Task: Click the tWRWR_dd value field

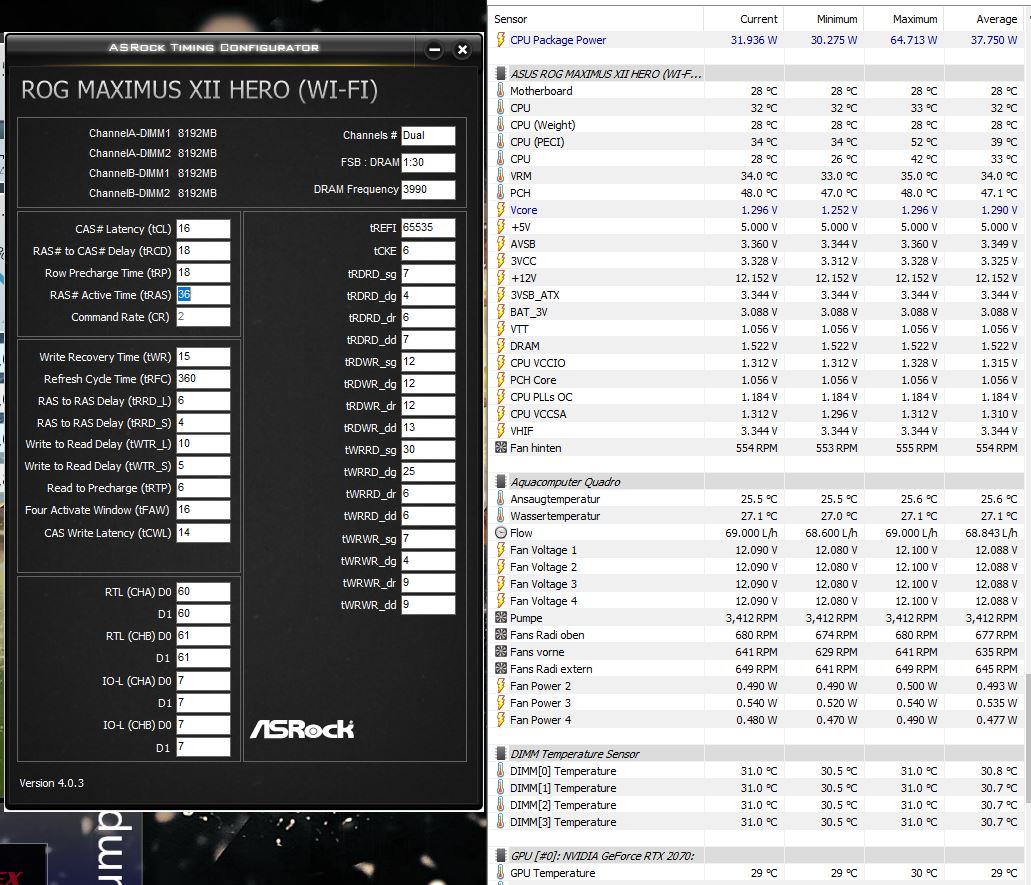Action: pos(428,604)
